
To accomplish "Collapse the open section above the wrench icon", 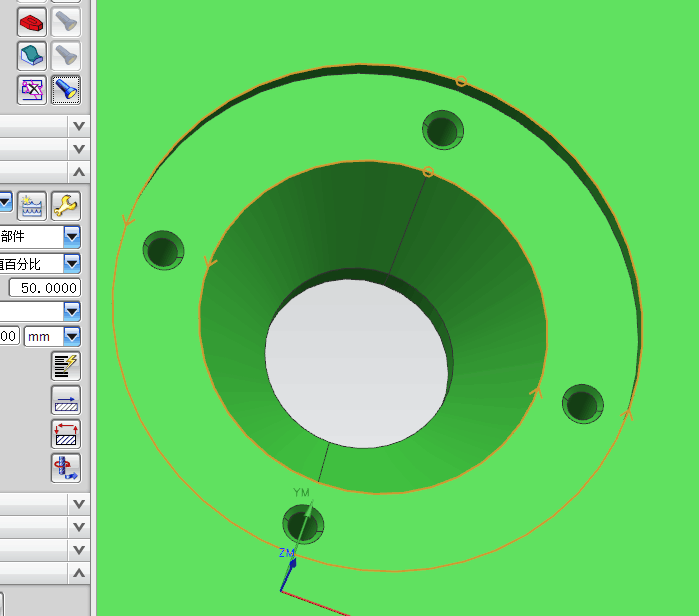I will tap(79, 172).
